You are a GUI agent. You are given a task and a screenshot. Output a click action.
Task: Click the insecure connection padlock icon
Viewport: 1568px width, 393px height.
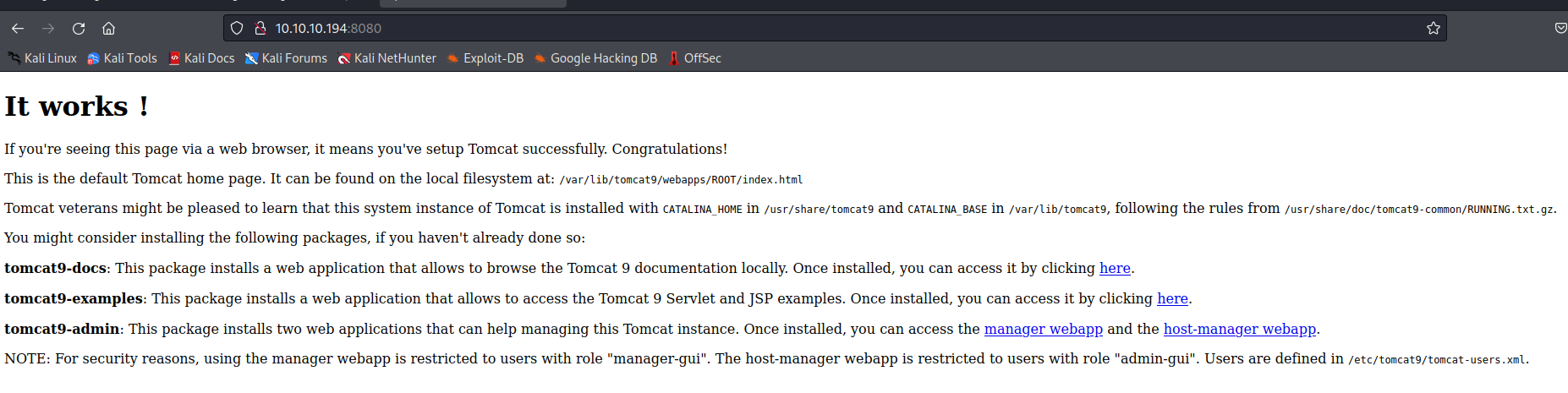click(x=260, y=29)
